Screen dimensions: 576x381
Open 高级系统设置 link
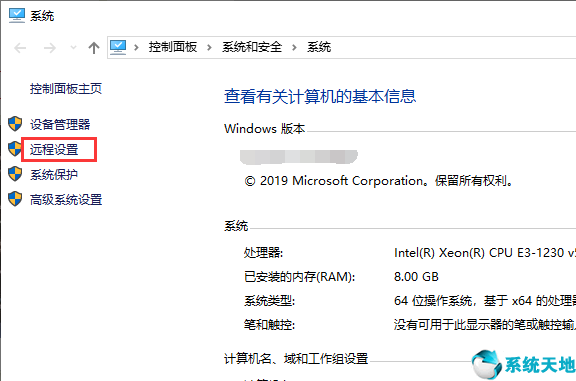[x=66, y=200]
